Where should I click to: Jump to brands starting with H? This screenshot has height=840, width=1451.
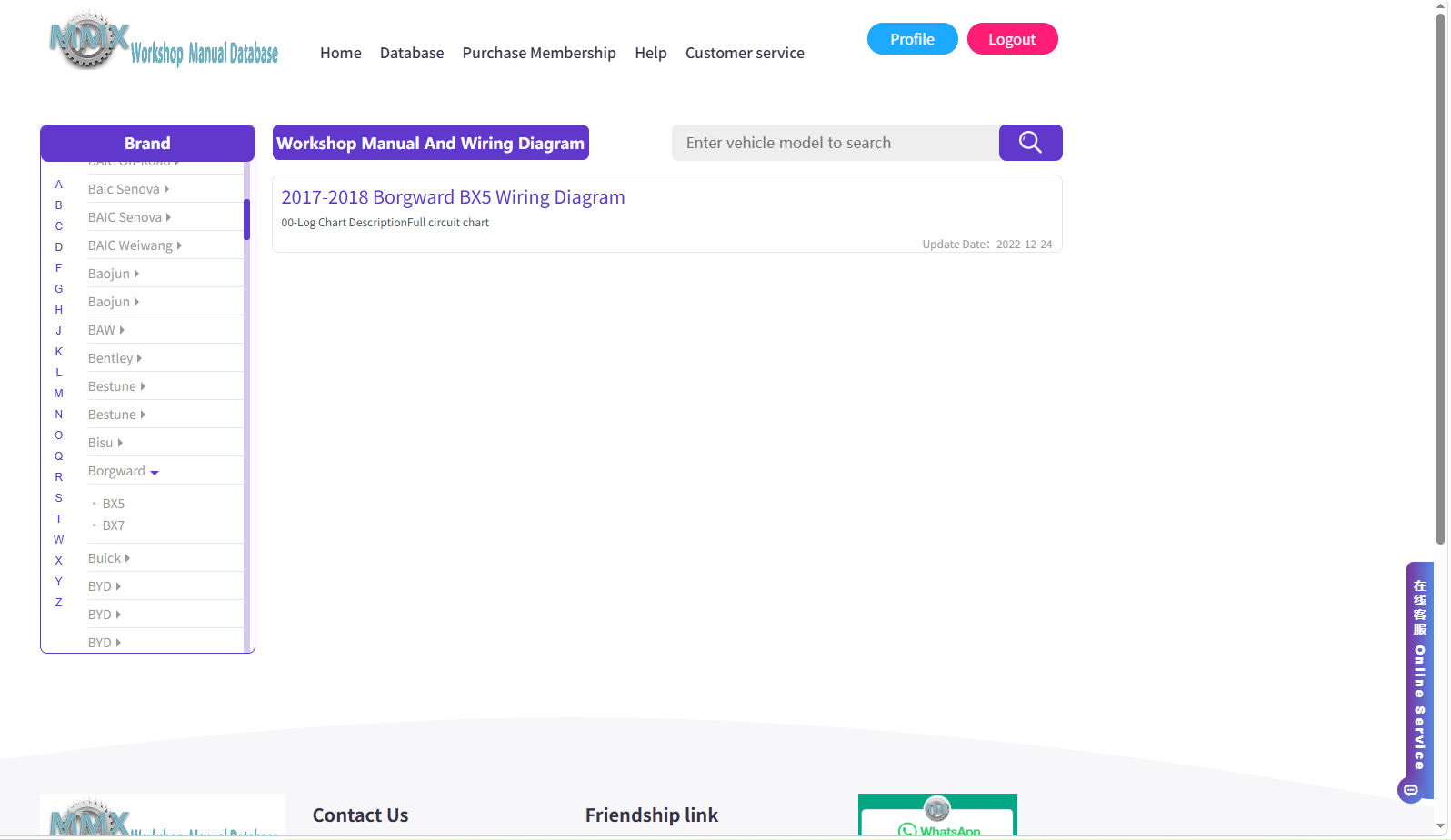point(59,310)
